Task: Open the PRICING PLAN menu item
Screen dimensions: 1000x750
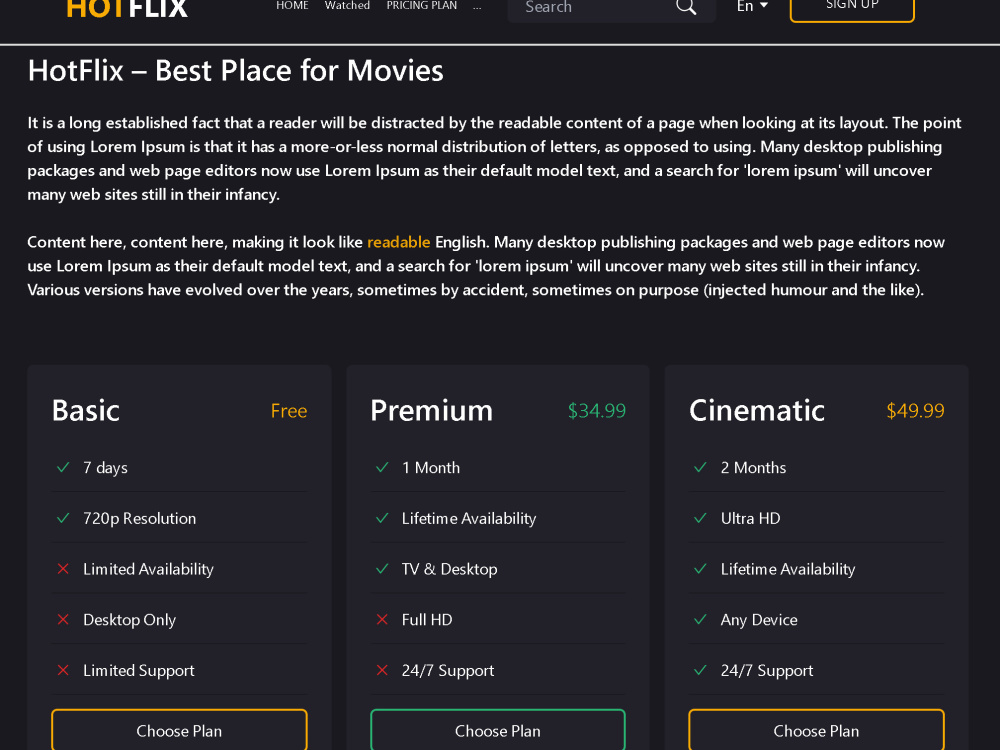Action: 422,6
